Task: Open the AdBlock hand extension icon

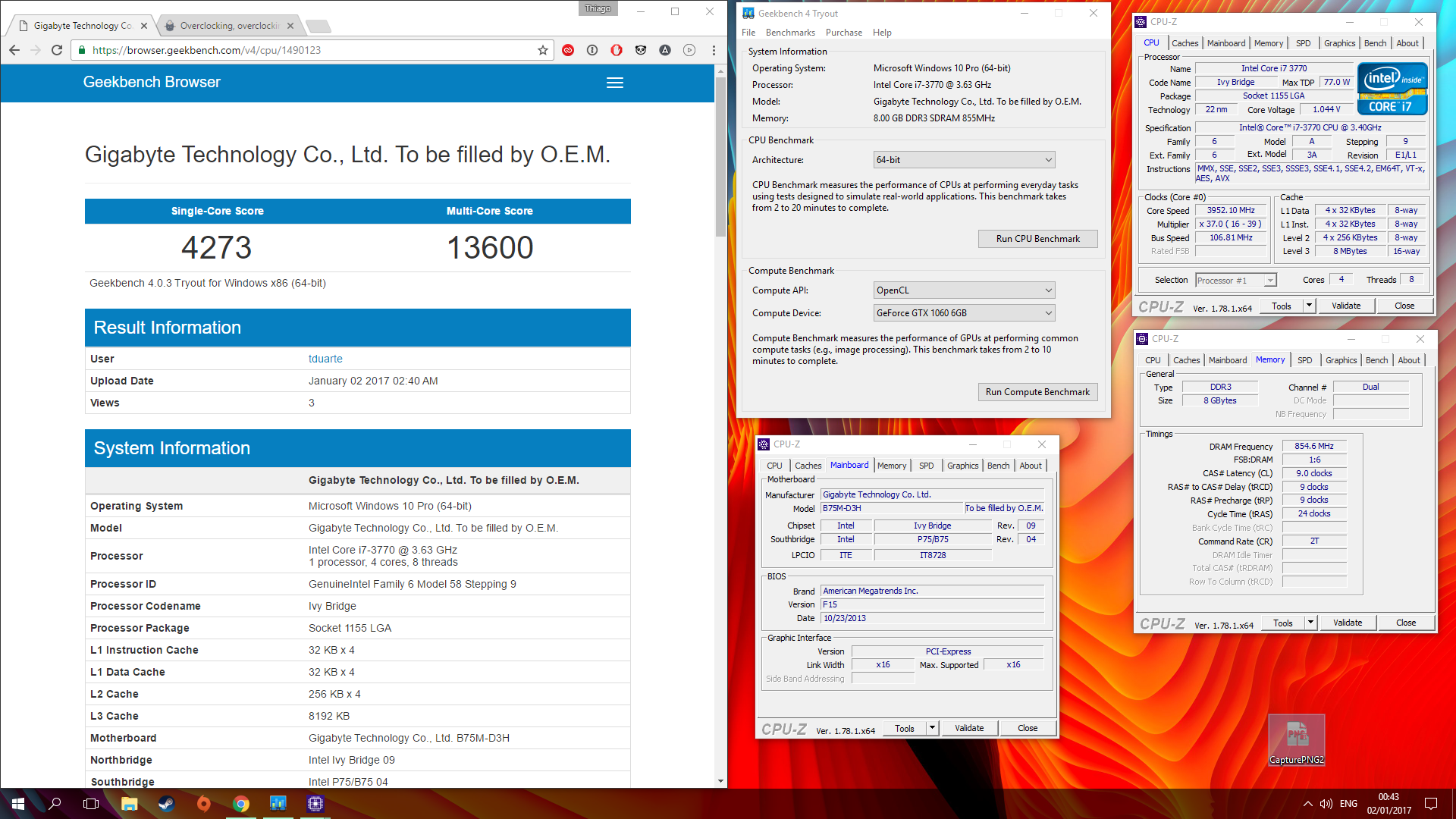Action: click(617, 50)
